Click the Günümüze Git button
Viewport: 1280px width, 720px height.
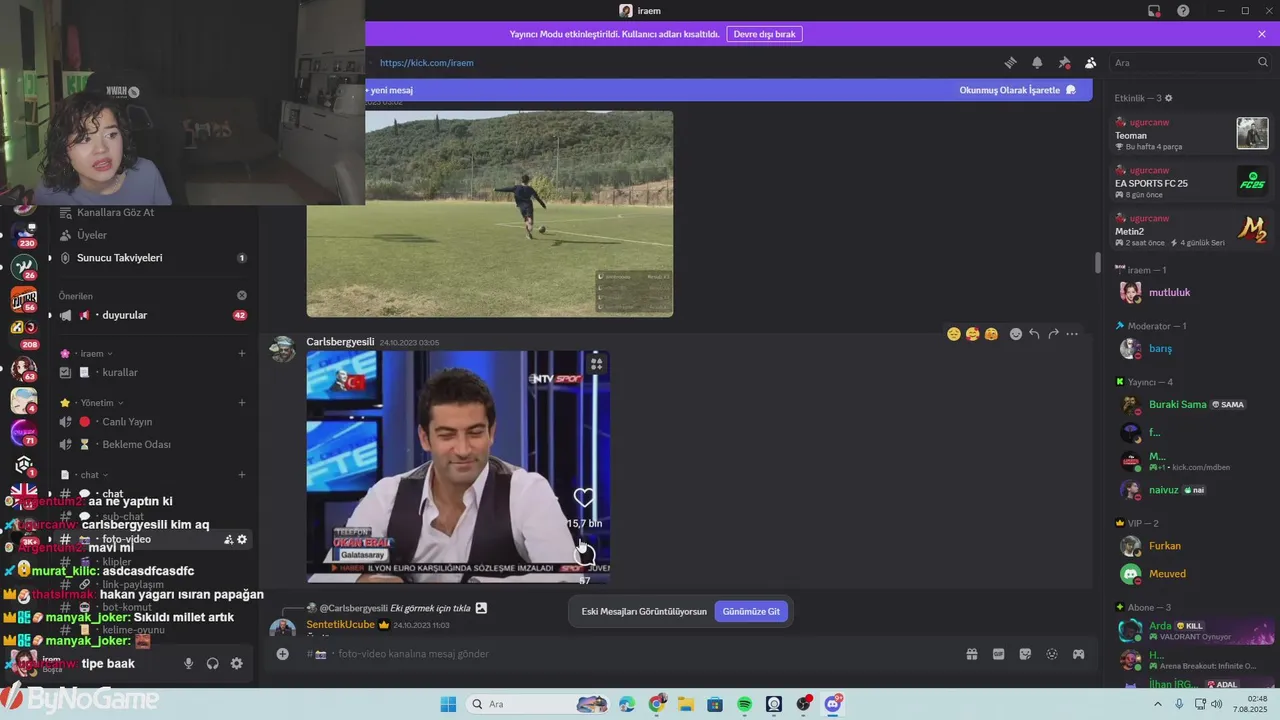tap(751, 611)
